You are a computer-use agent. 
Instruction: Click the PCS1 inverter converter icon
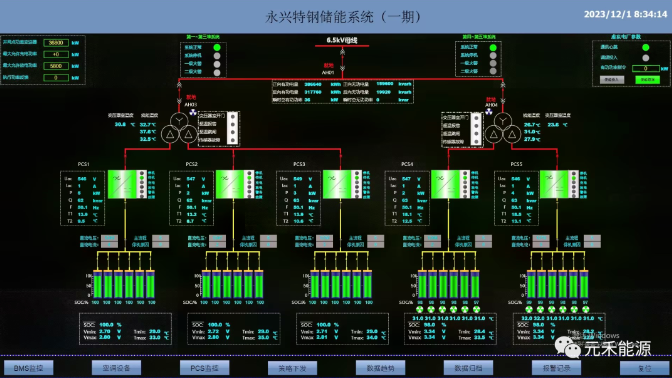point(122,184)
